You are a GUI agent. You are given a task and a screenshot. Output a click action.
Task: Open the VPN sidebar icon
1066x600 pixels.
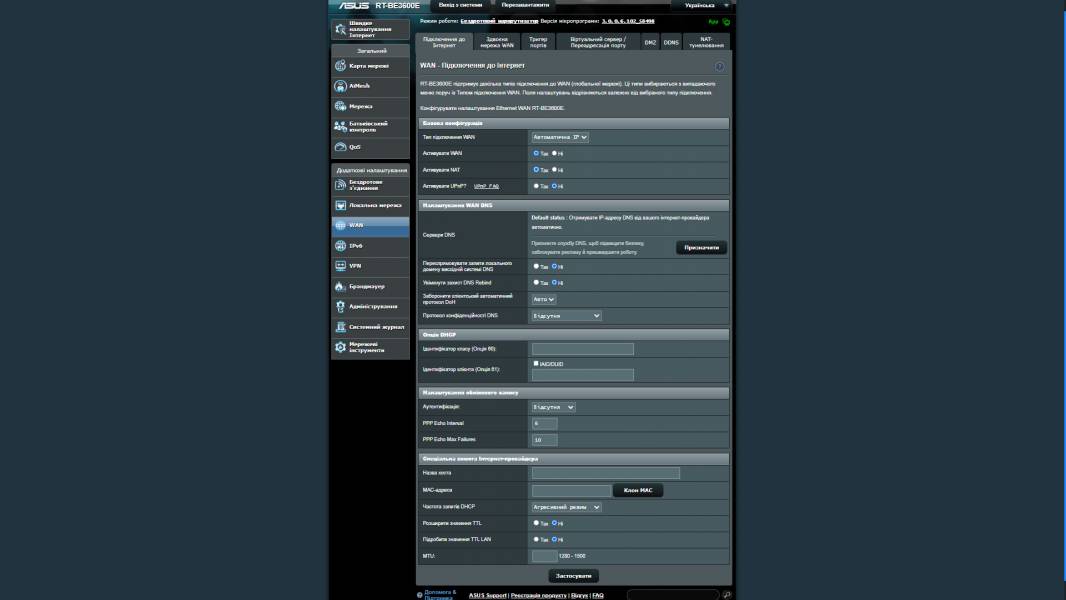coord(341,266)
